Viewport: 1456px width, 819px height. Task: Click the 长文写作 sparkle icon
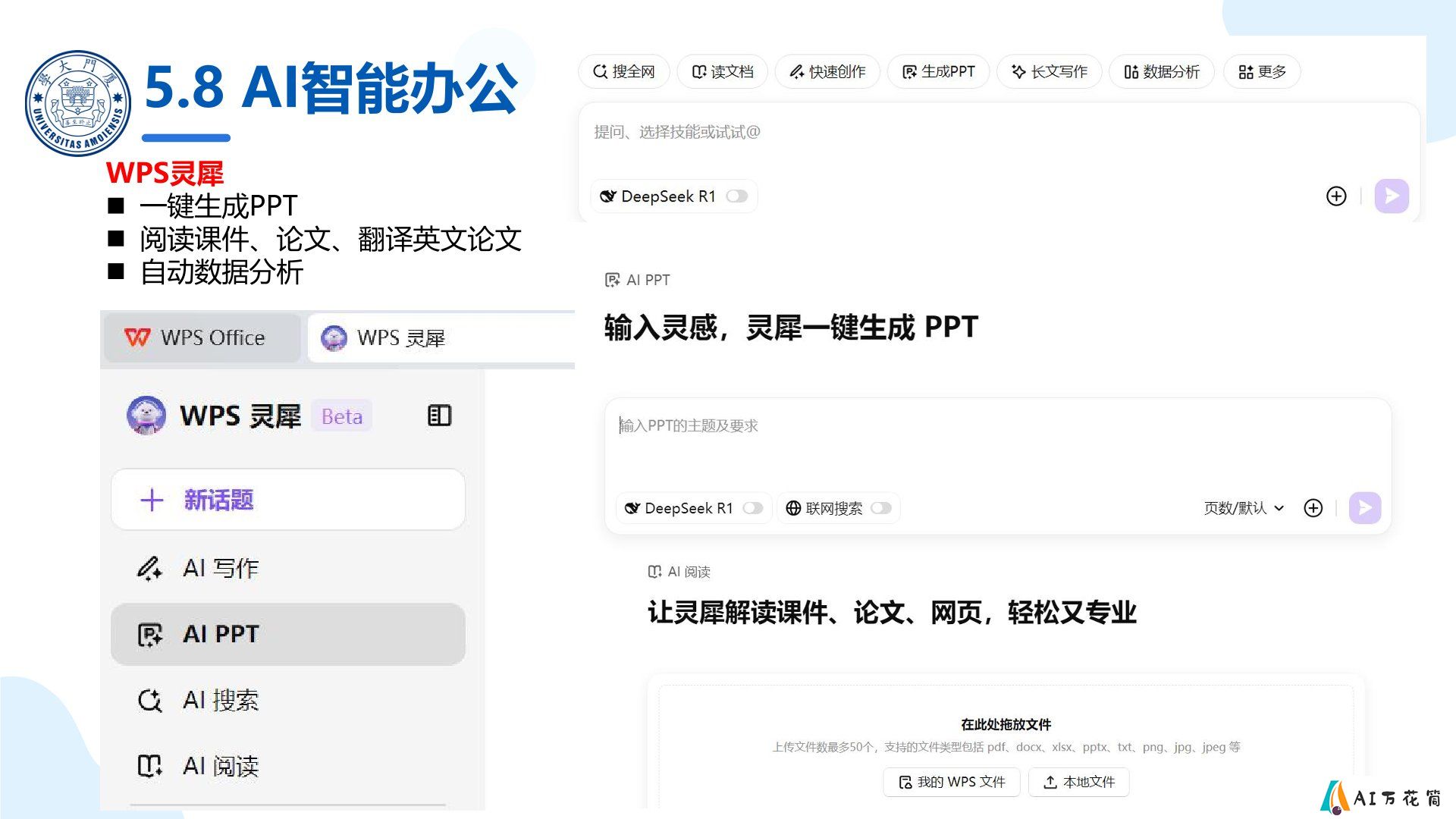point(1018,71)
